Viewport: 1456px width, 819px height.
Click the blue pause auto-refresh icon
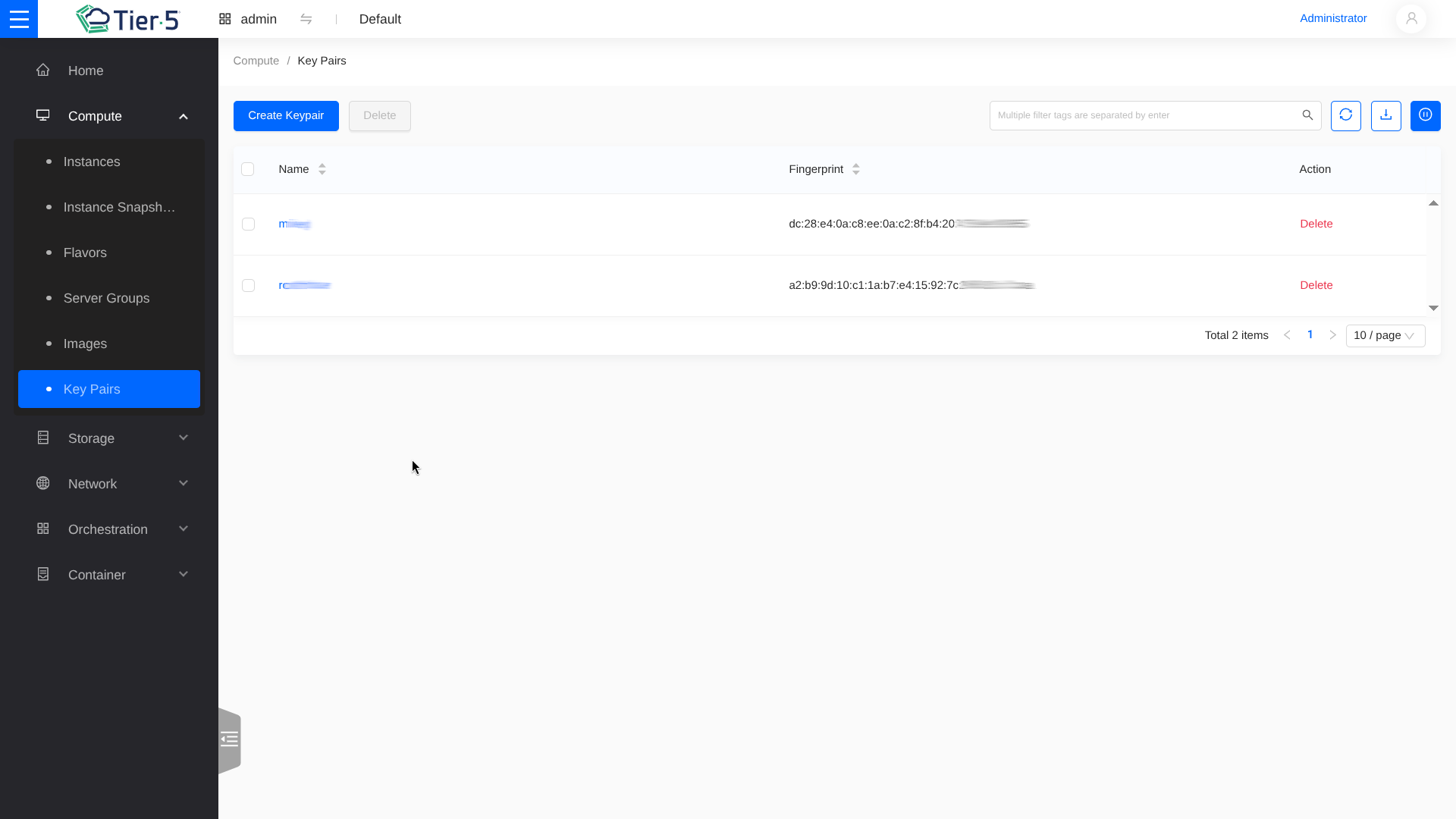[1425, 115]
